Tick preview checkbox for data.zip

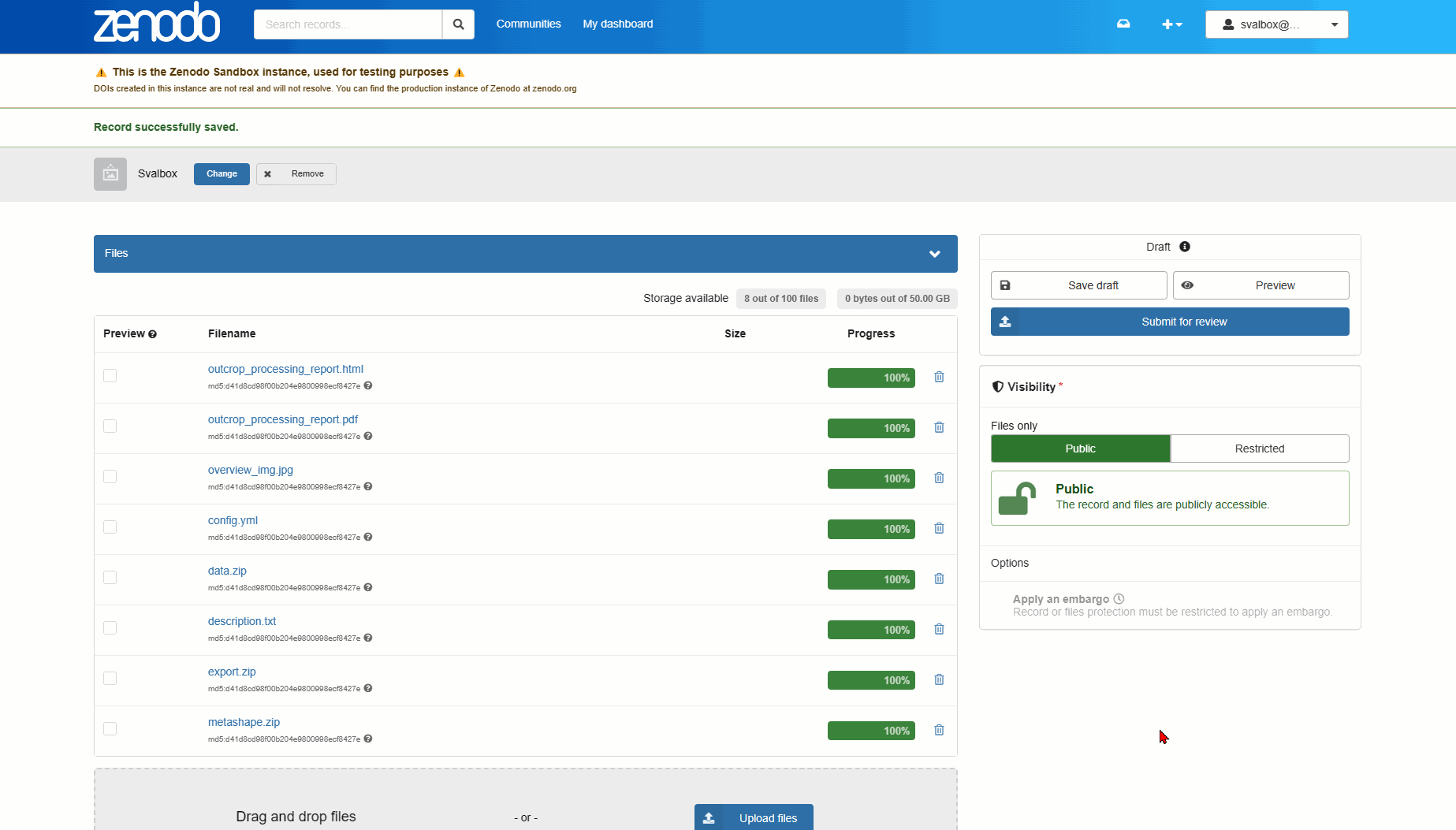(110, 578)
